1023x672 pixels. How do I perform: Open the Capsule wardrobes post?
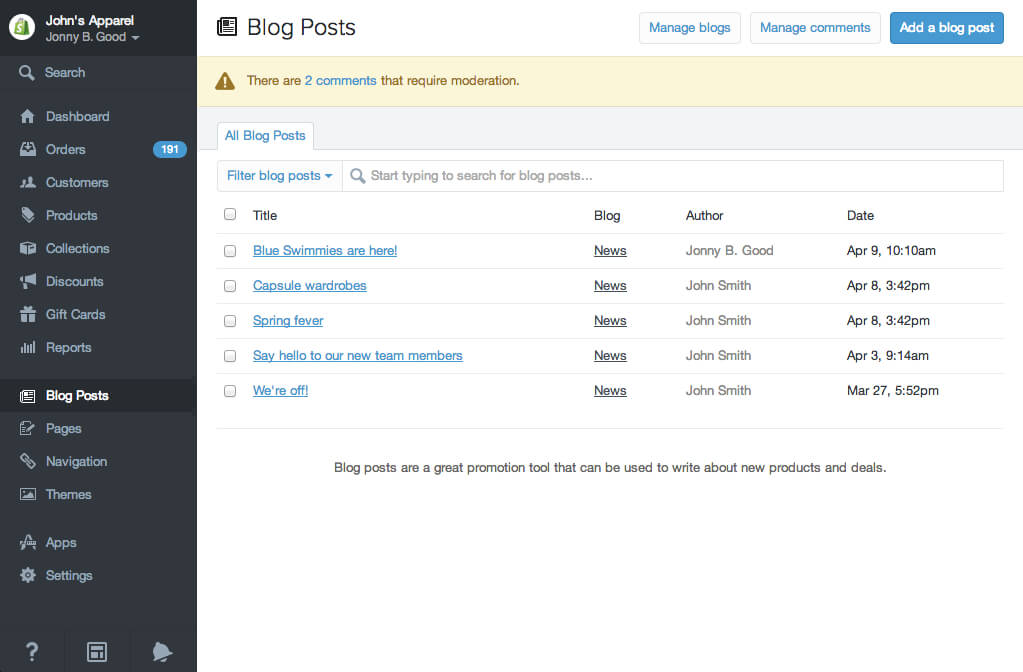309,286
